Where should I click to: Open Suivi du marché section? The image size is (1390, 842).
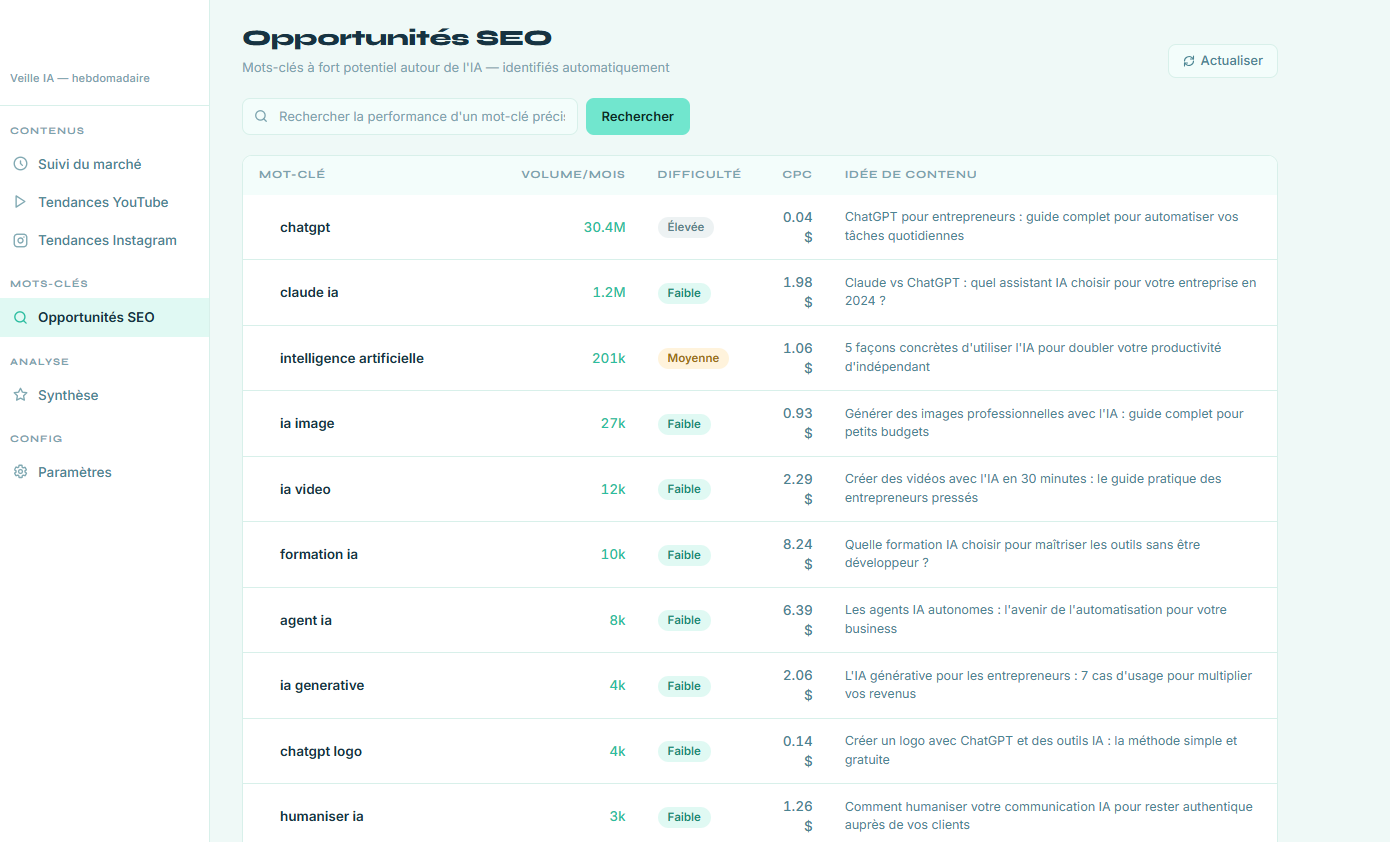pos(104,164)
